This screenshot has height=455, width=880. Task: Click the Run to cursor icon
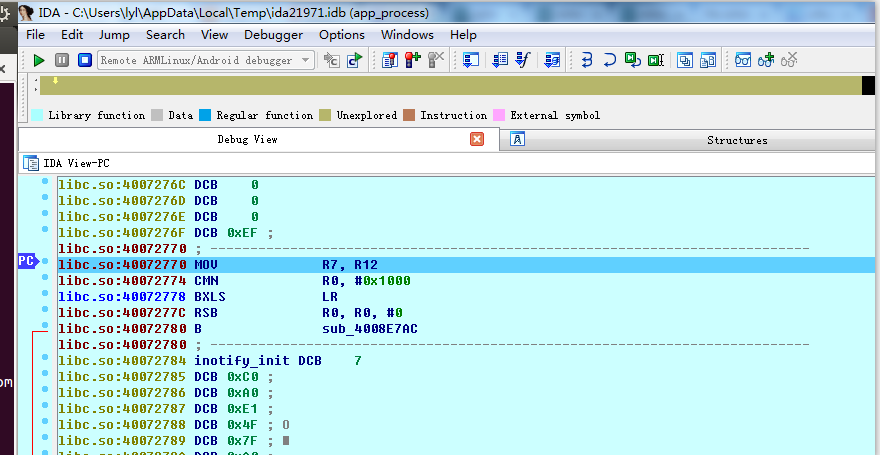point(656,60)
